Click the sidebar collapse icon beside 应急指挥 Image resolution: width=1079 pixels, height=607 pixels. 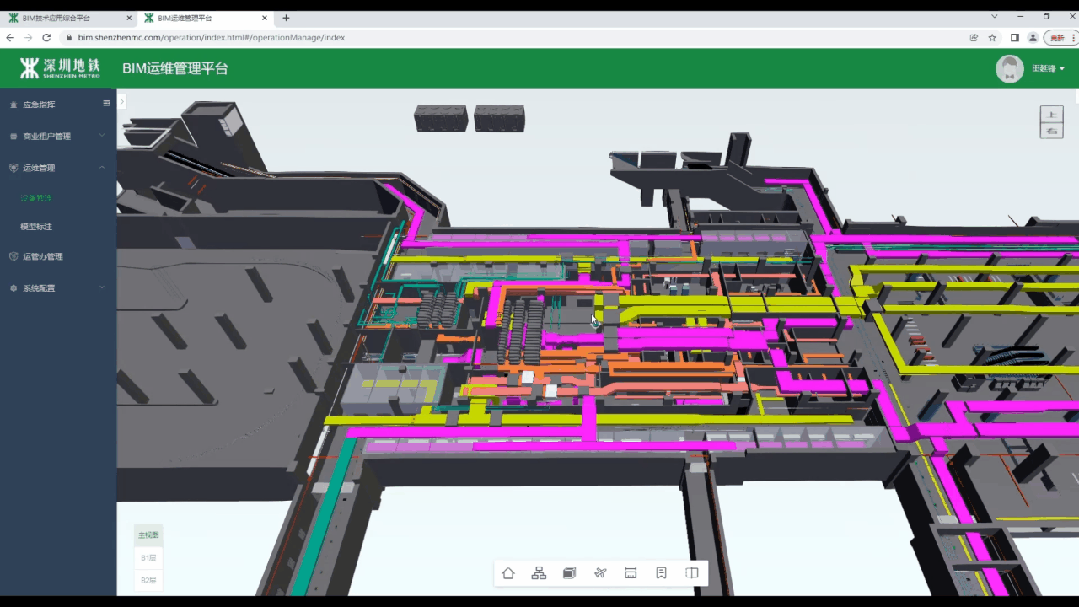tap(107, 103)
